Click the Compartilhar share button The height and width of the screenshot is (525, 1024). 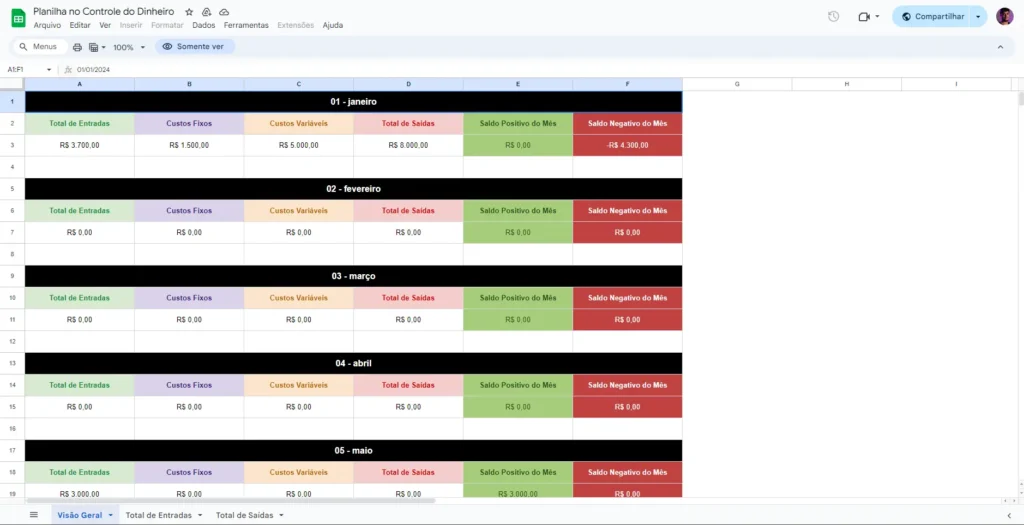932,16
